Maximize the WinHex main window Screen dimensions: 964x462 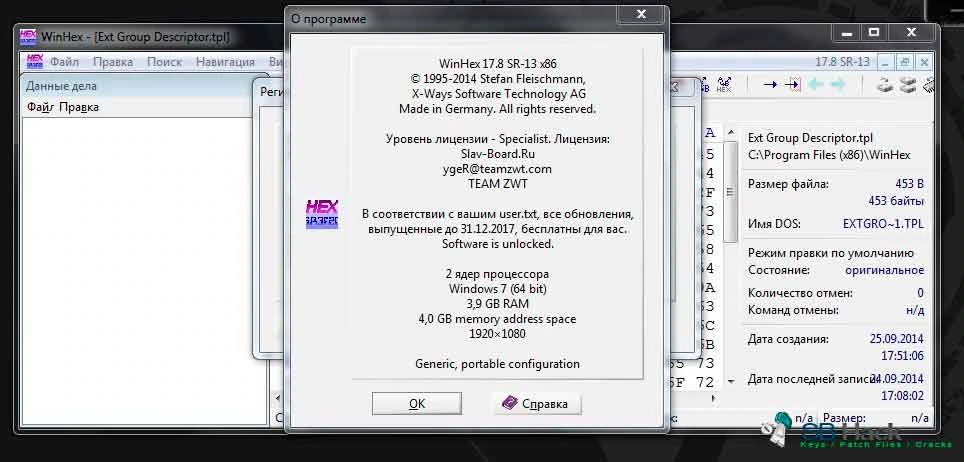tap(874, 32)
